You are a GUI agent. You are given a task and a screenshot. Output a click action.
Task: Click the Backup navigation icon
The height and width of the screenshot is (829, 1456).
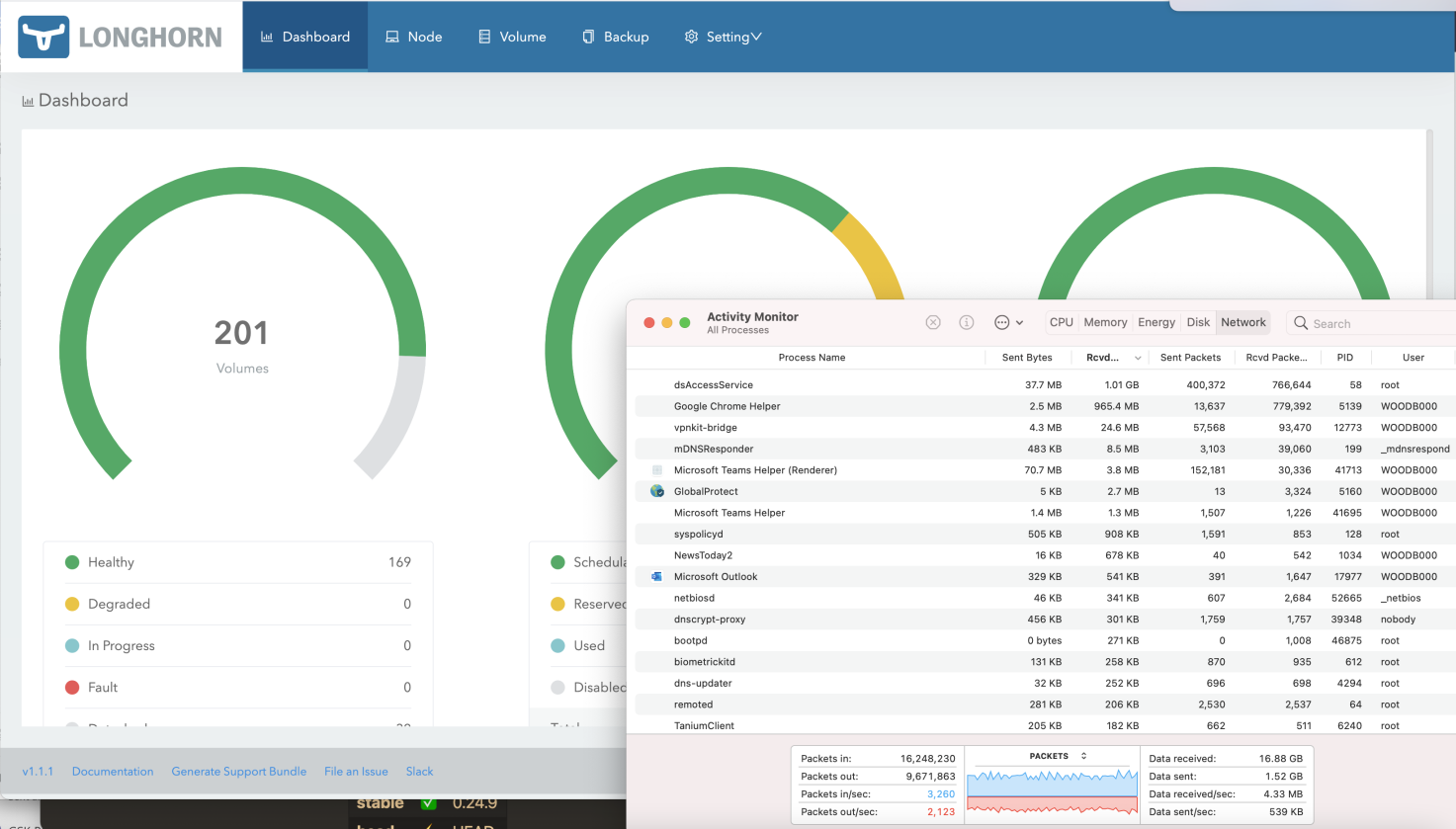click(x=588, y=37)
